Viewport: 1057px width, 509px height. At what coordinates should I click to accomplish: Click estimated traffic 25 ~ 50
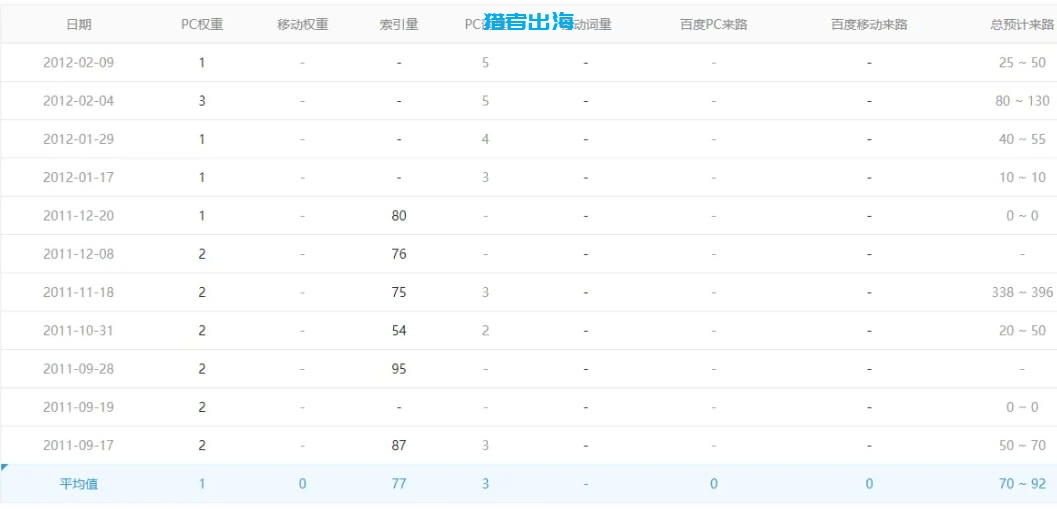(1022, 63)
